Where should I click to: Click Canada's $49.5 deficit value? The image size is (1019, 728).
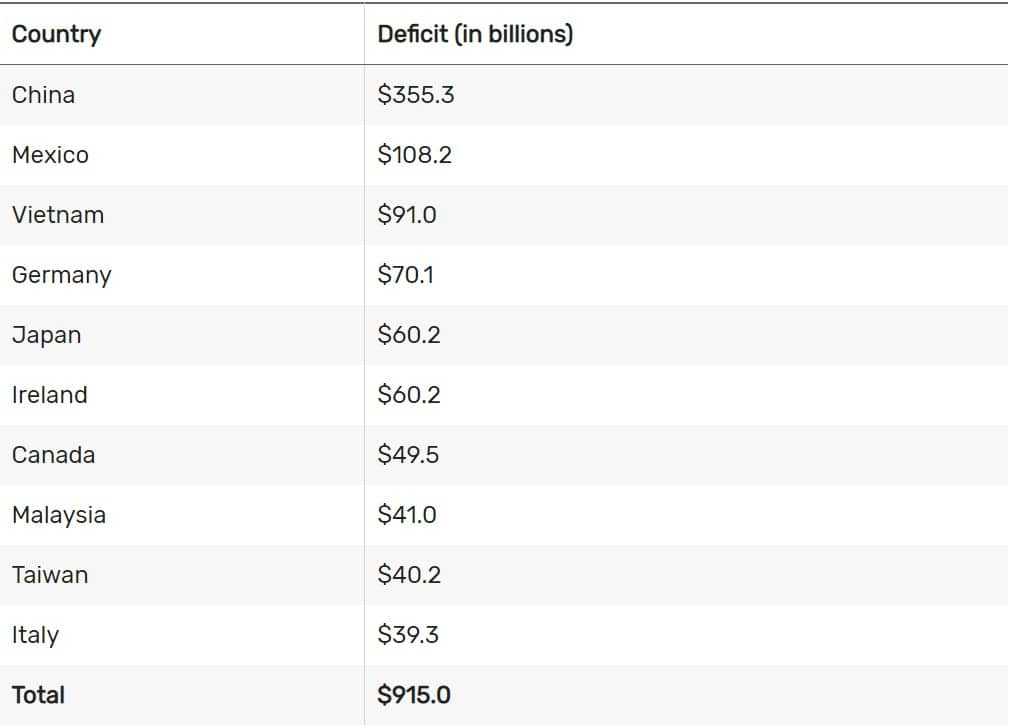pyautogui.click(x=408, y=455)
